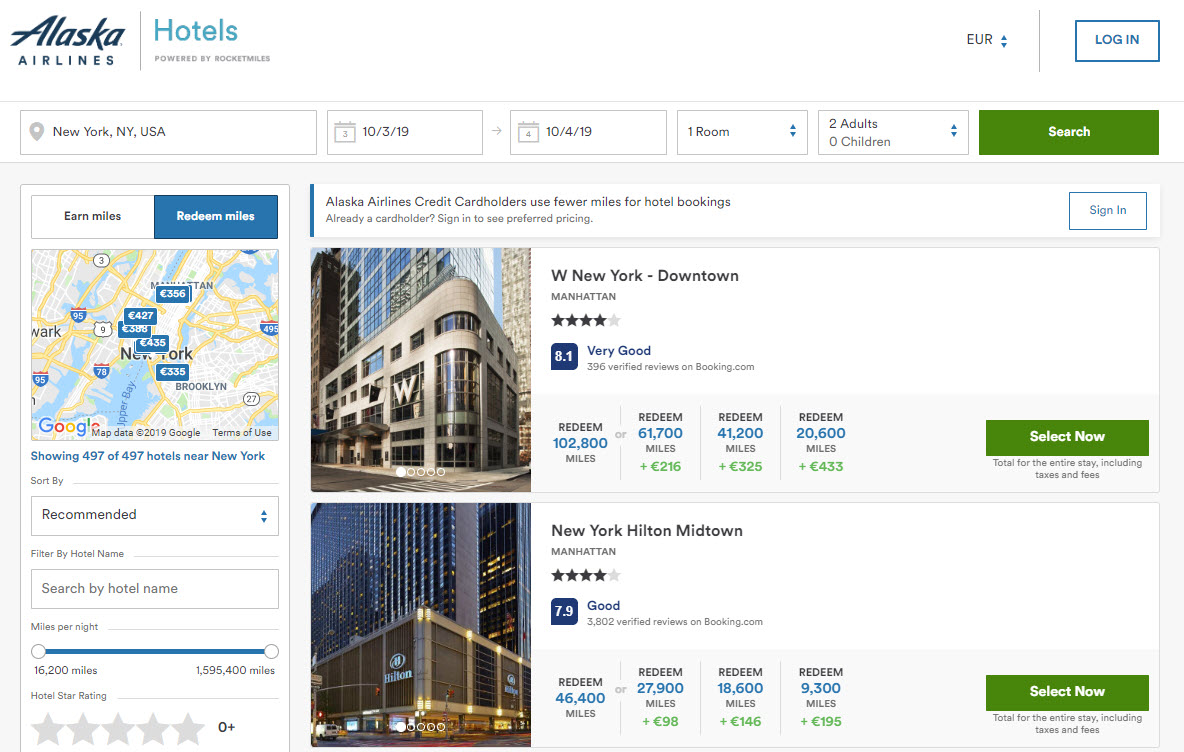Viewport: 1184px width, 752px height.
Task: Click the 7.9 rating badge for Hilton Midtown
Action: [x=564, y=612]
